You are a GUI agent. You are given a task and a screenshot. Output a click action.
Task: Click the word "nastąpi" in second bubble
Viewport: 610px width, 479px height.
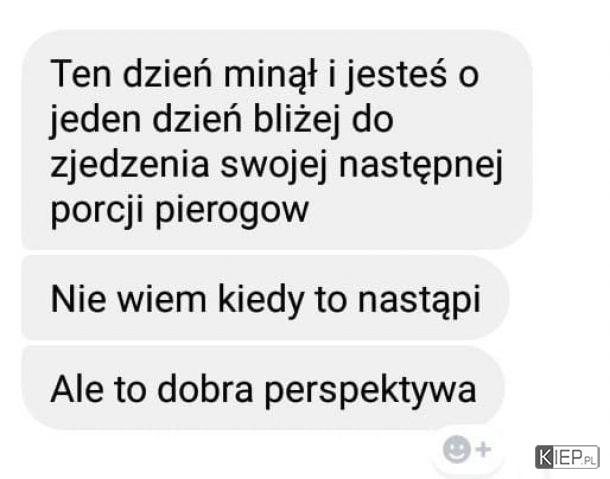419,300
